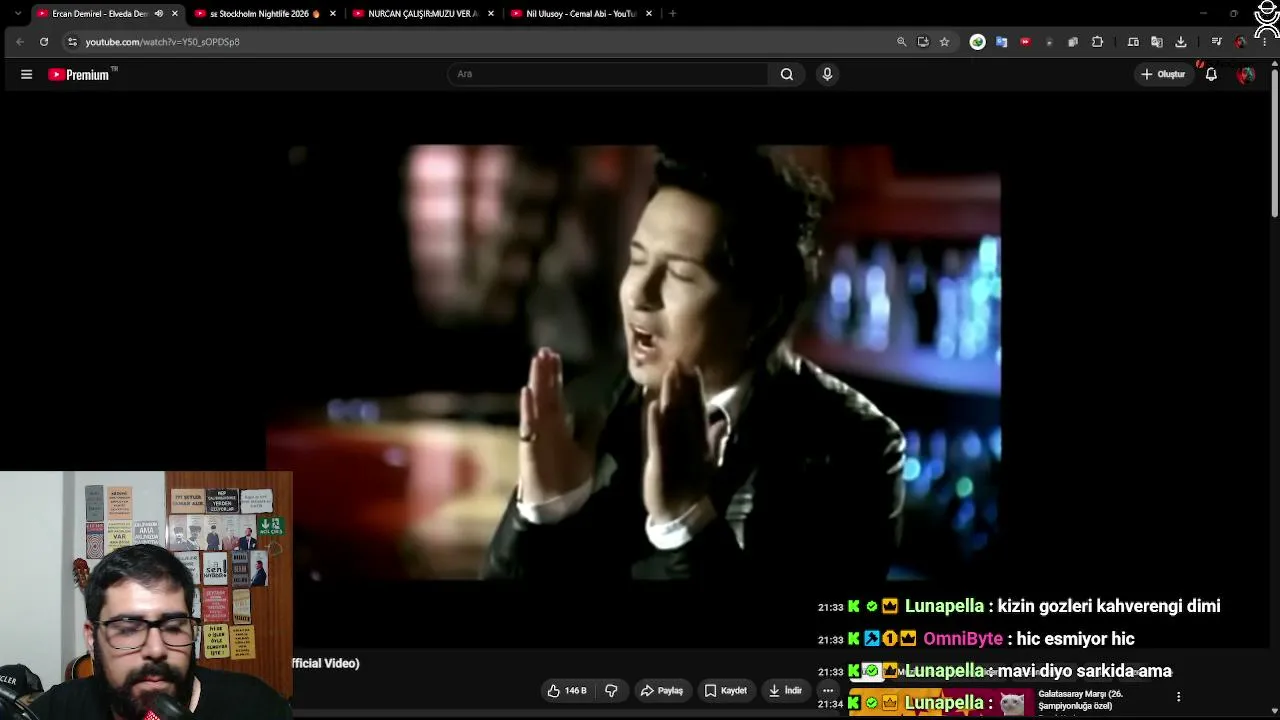Open Galatasaray Marşı suggested video
This screenshot has width=1280, height=720.
[1081, 700]
